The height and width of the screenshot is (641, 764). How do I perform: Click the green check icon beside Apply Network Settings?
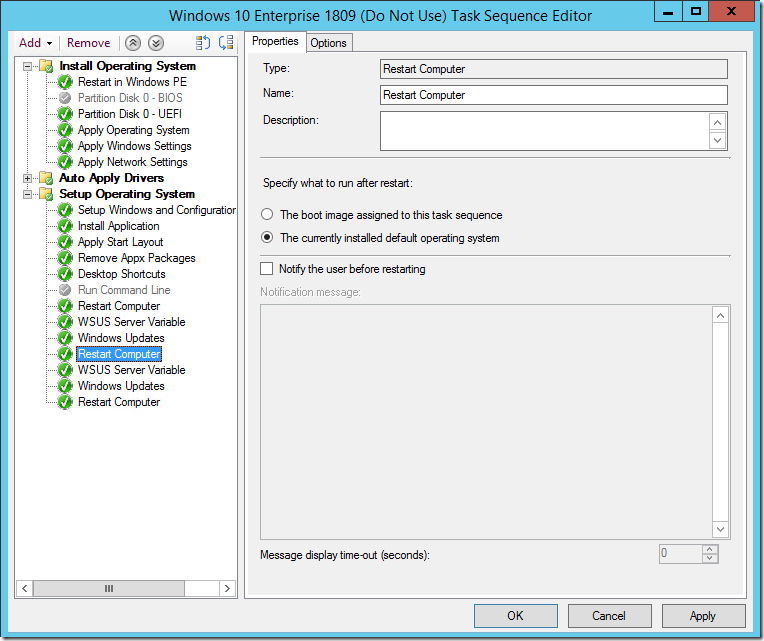pyautogui.click(x=65, y=162)
